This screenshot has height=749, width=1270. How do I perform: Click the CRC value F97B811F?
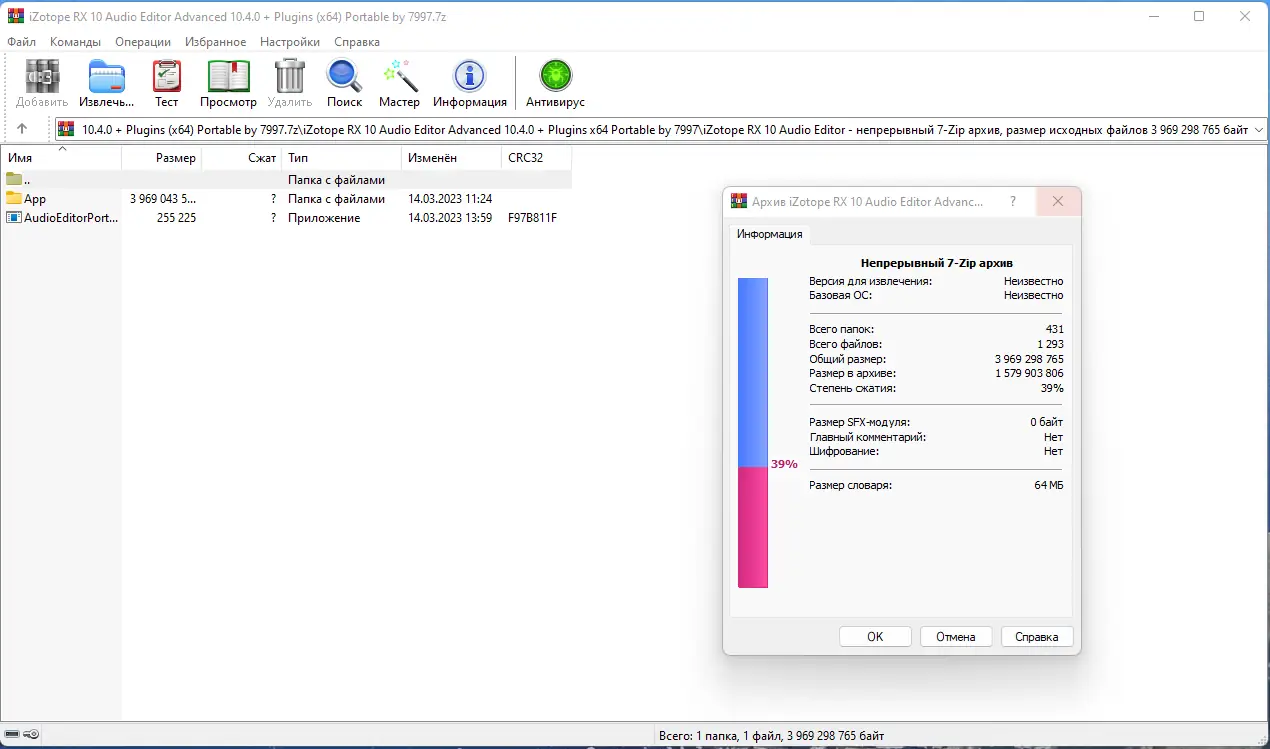point(532,218)
